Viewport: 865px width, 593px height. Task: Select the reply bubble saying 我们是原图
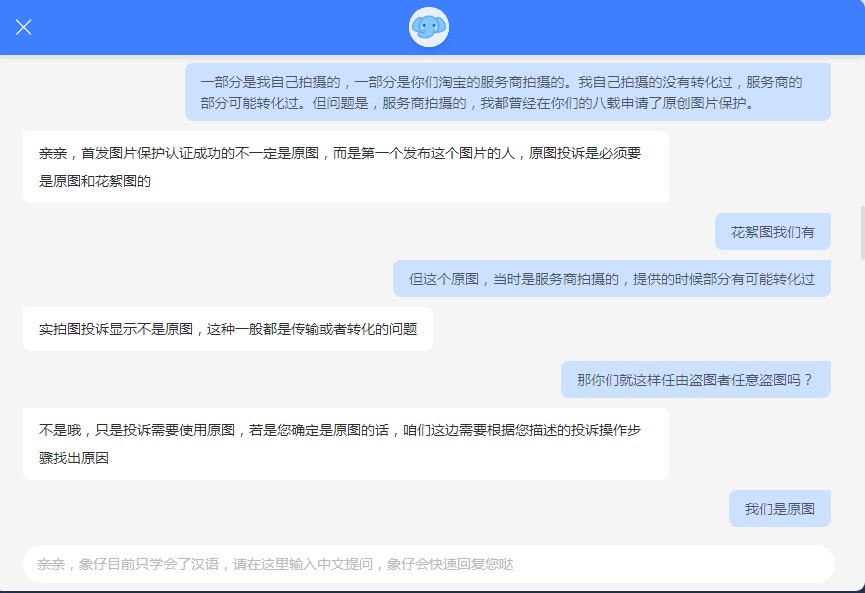pyautogui.click(x=778, y=508)
